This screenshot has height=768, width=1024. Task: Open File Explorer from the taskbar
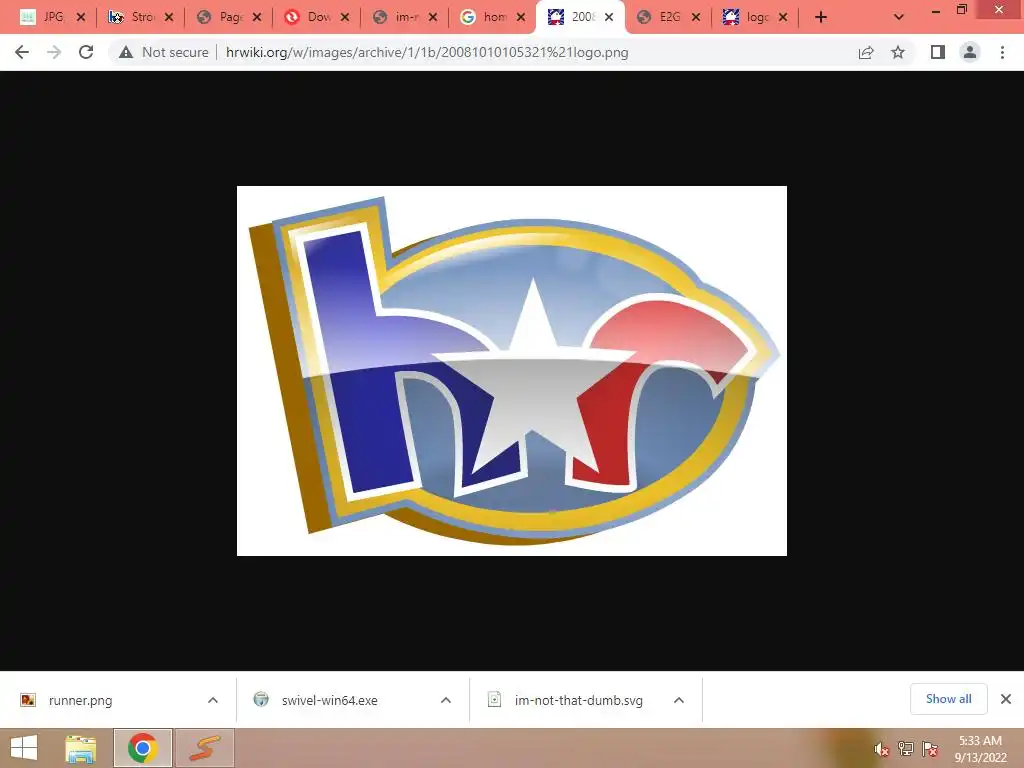pyautogui.click(x=80, y=748)
